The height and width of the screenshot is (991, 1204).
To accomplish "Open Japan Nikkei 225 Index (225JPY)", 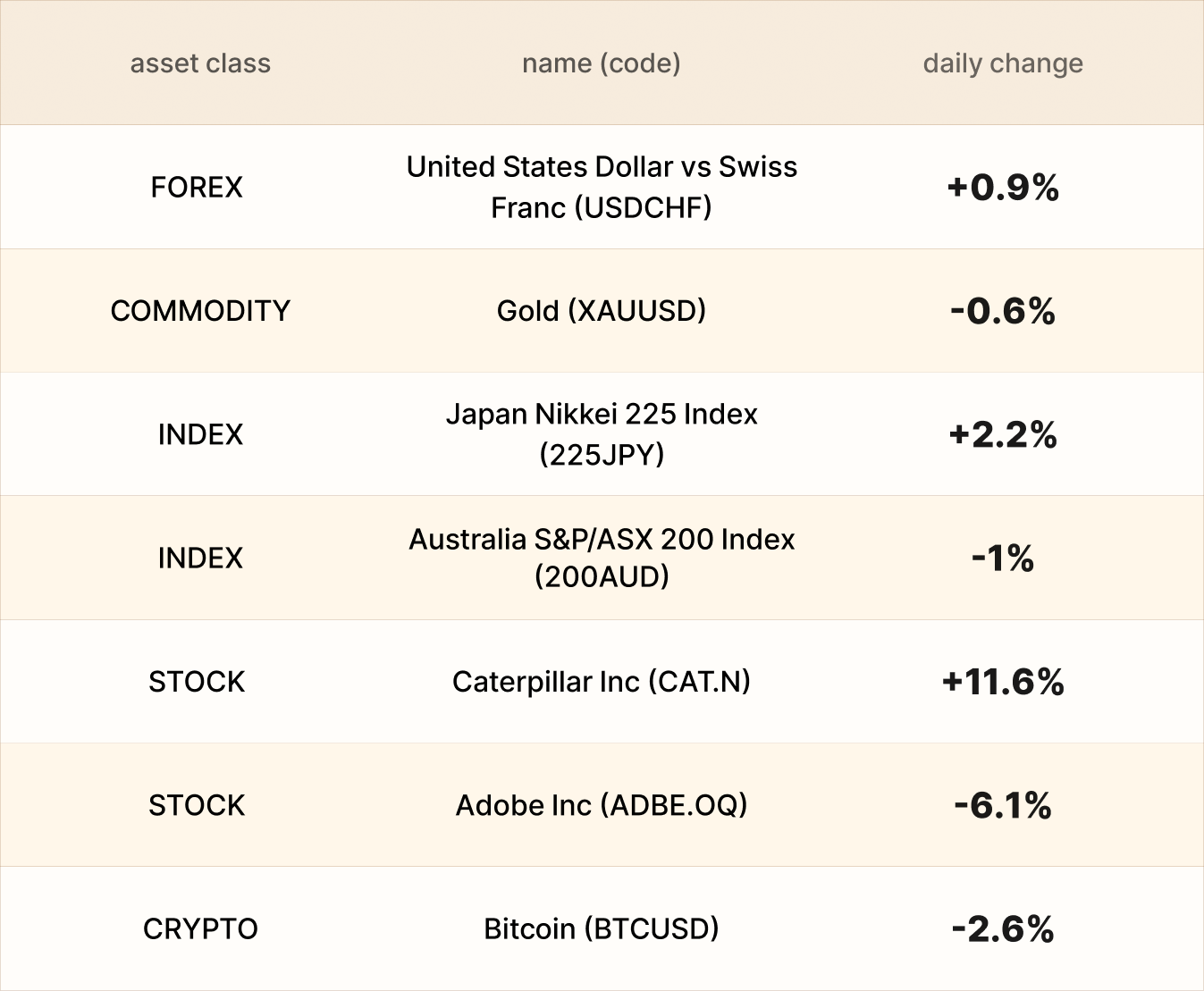I will 602,434.
